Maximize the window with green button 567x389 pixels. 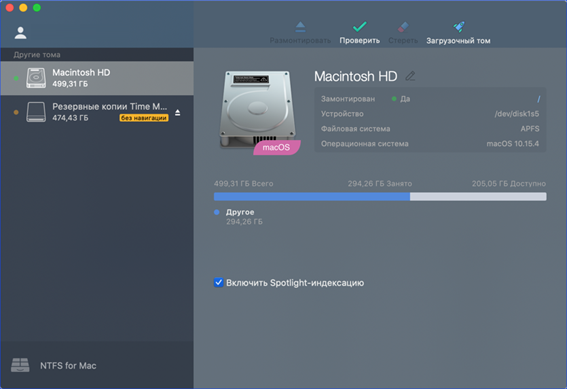[x=37, y=8]
